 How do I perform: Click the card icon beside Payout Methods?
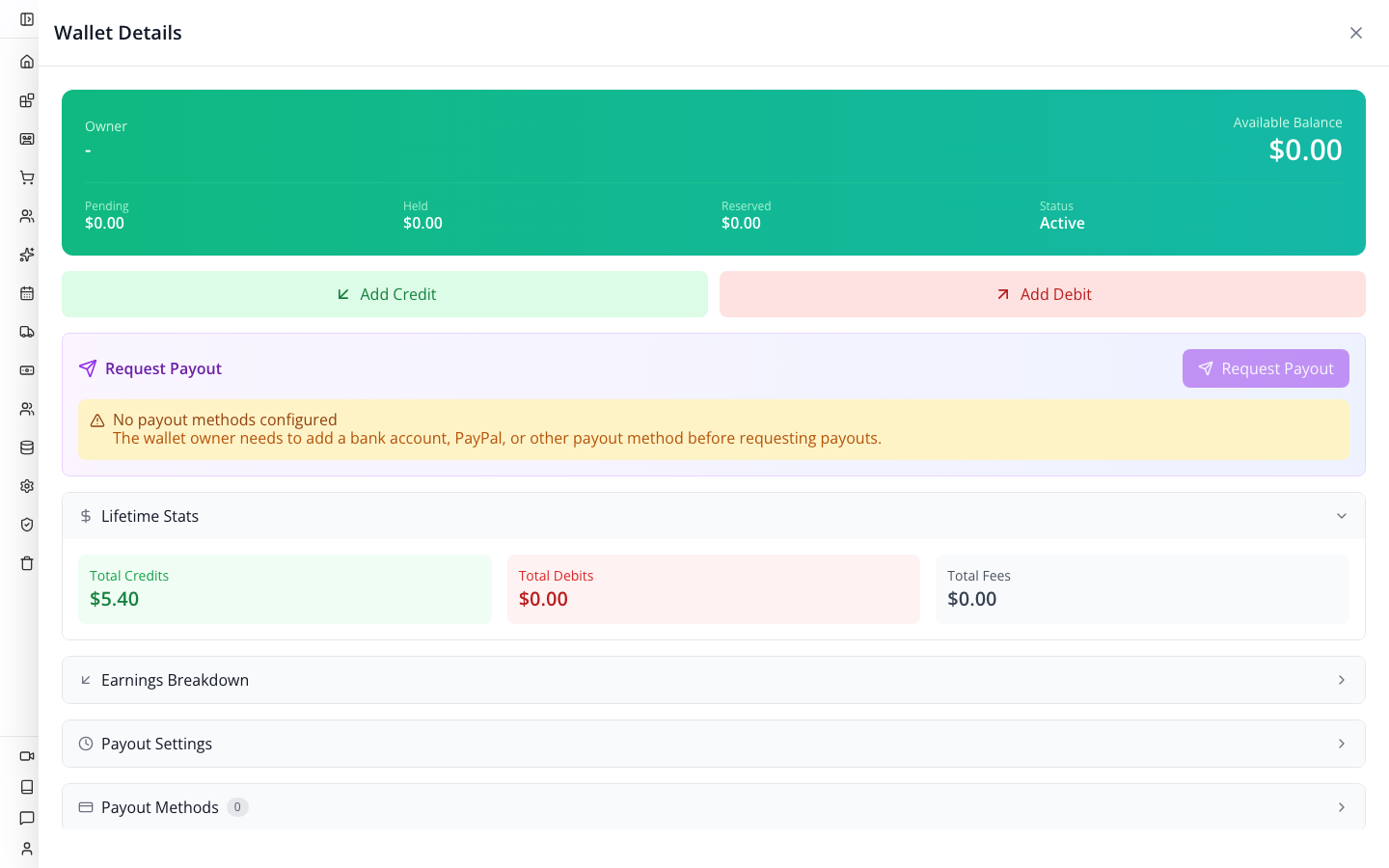pyautogui.click(x=86, y=807)
